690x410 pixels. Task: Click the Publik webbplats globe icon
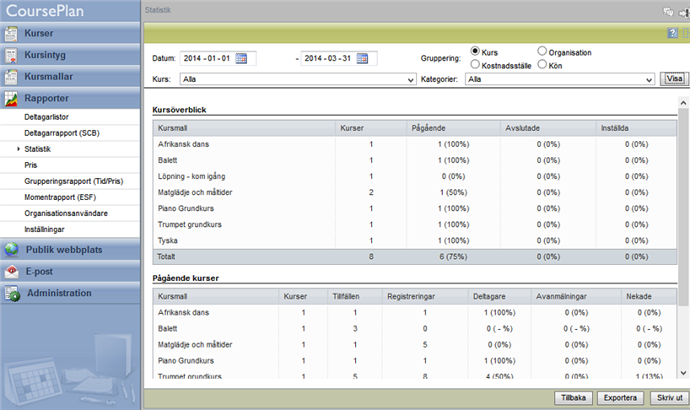point(12,250)
